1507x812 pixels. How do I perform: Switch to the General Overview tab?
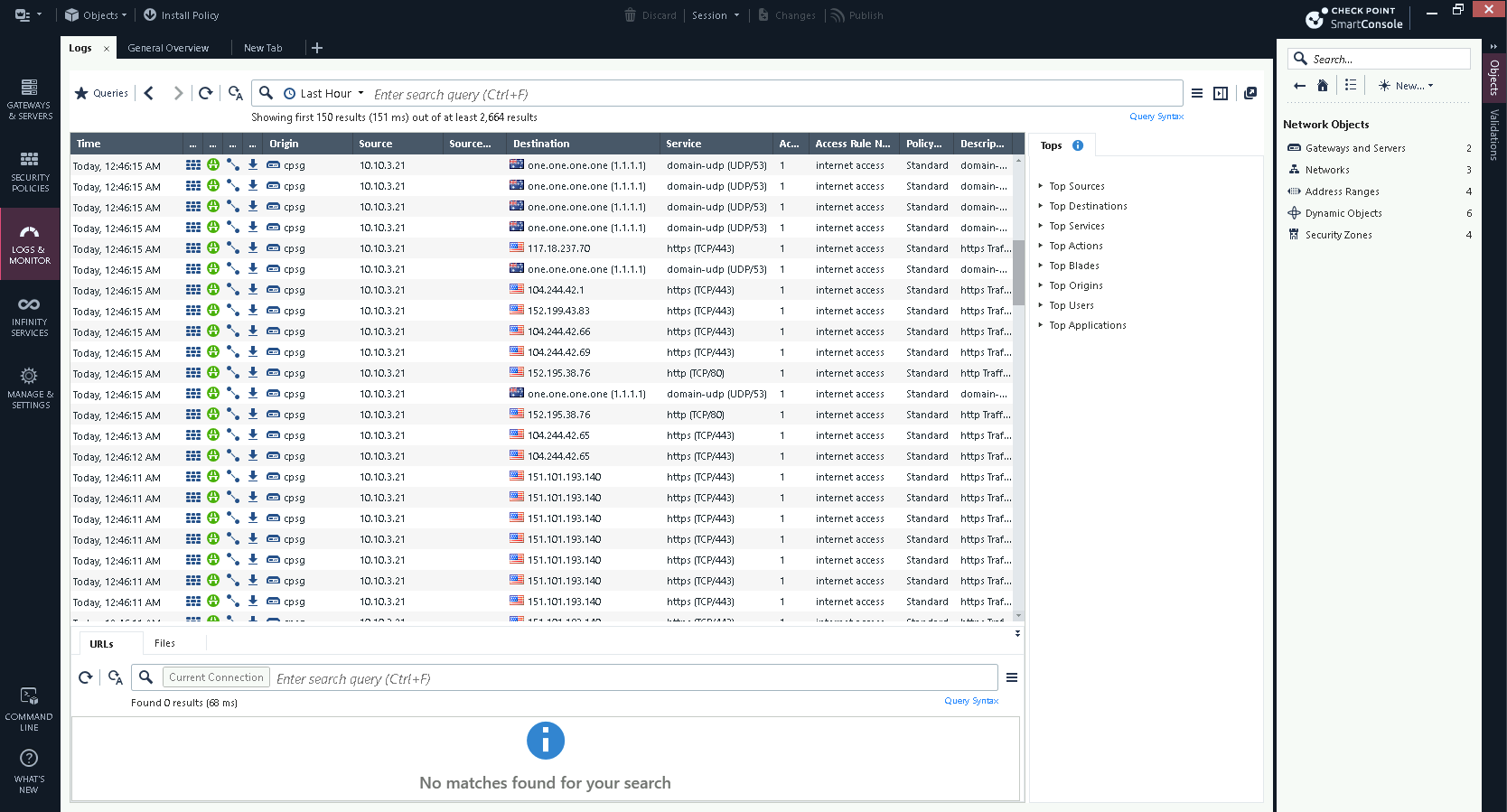[x=168, y=48]
